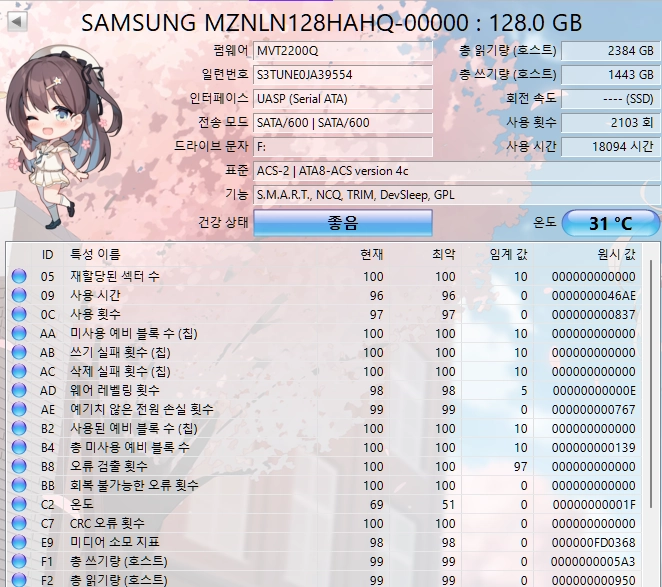Click status circle of row AC
This screenshot has width=662, height=587.
pyautogui.click(x=19, y=371)
